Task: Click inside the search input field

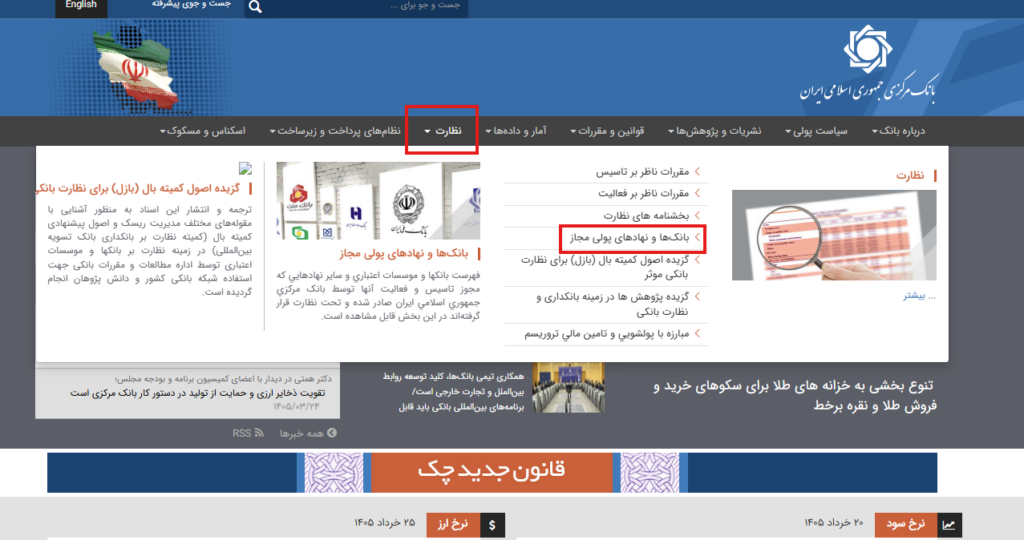Action: coord(366,7)
